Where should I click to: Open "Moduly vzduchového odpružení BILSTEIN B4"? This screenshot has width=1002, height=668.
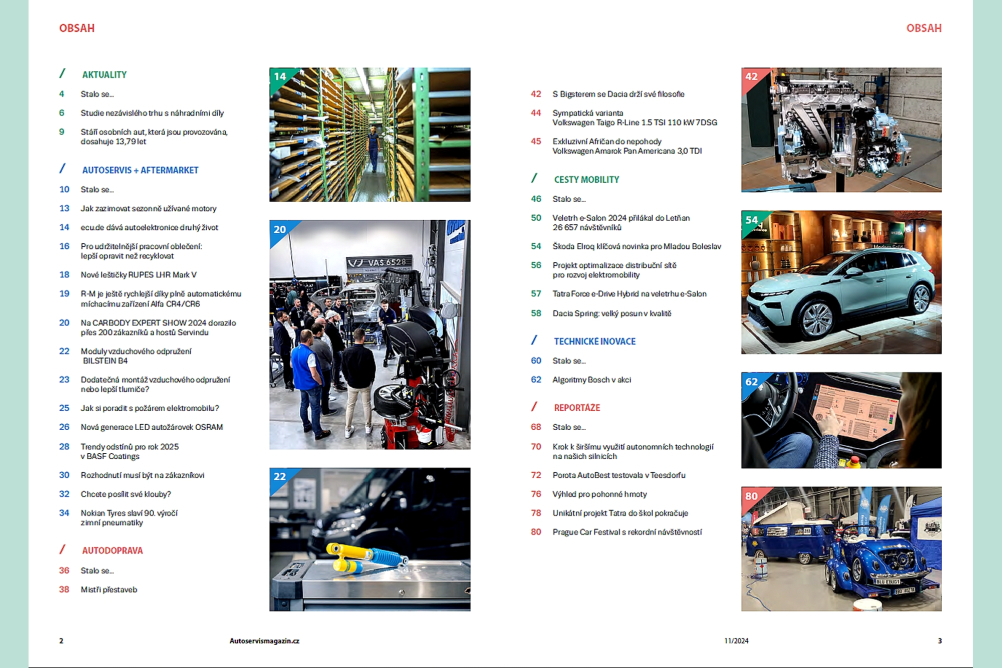point(136,356)
